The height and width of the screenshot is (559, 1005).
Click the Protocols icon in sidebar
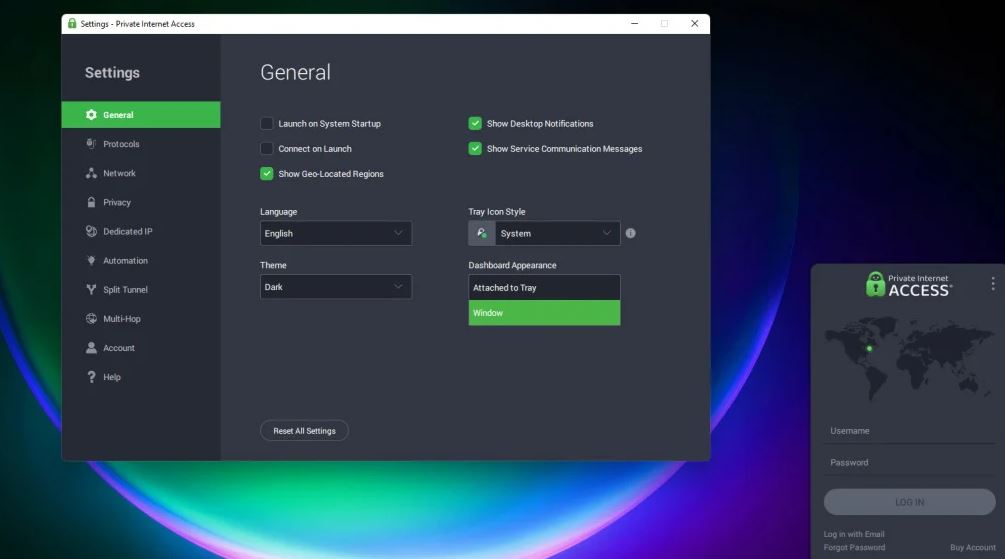tap(91, 144)
